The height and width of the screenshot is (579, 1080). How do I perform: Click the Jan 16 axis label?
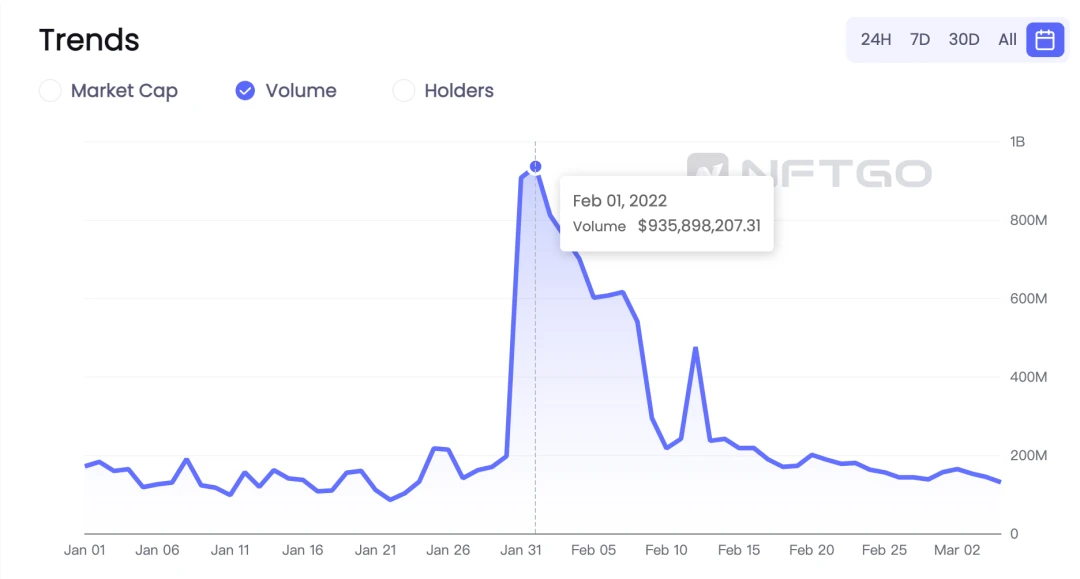pyautogui.click(x=302, y=550)
